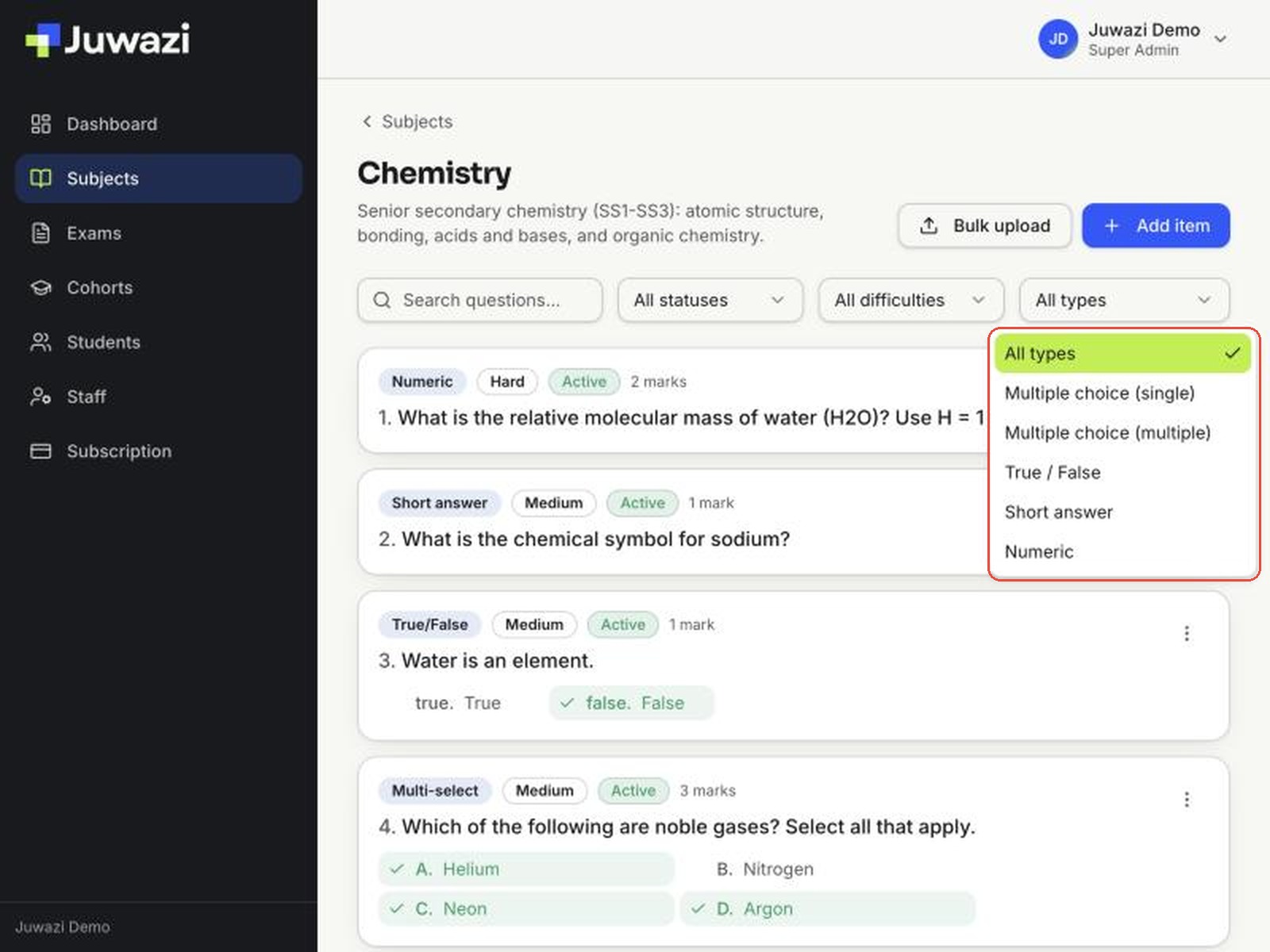Viewport: 1270px width, 952px height.
Task: Click the Hard difficulty badge
Action: pyautogui.click(x=507, y=382)
